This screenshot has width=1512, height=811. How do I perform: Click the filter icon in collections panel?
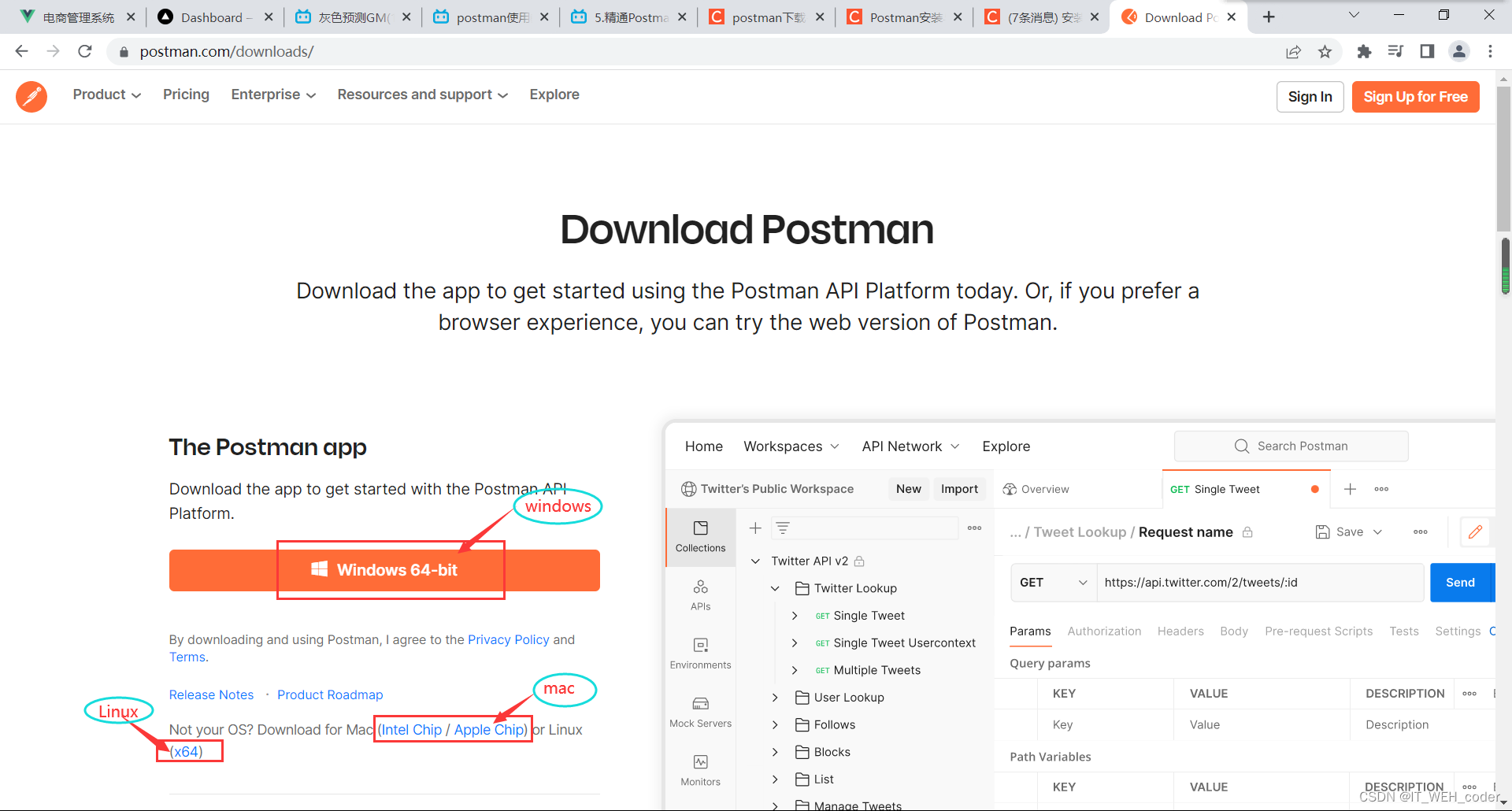[783, 528]
